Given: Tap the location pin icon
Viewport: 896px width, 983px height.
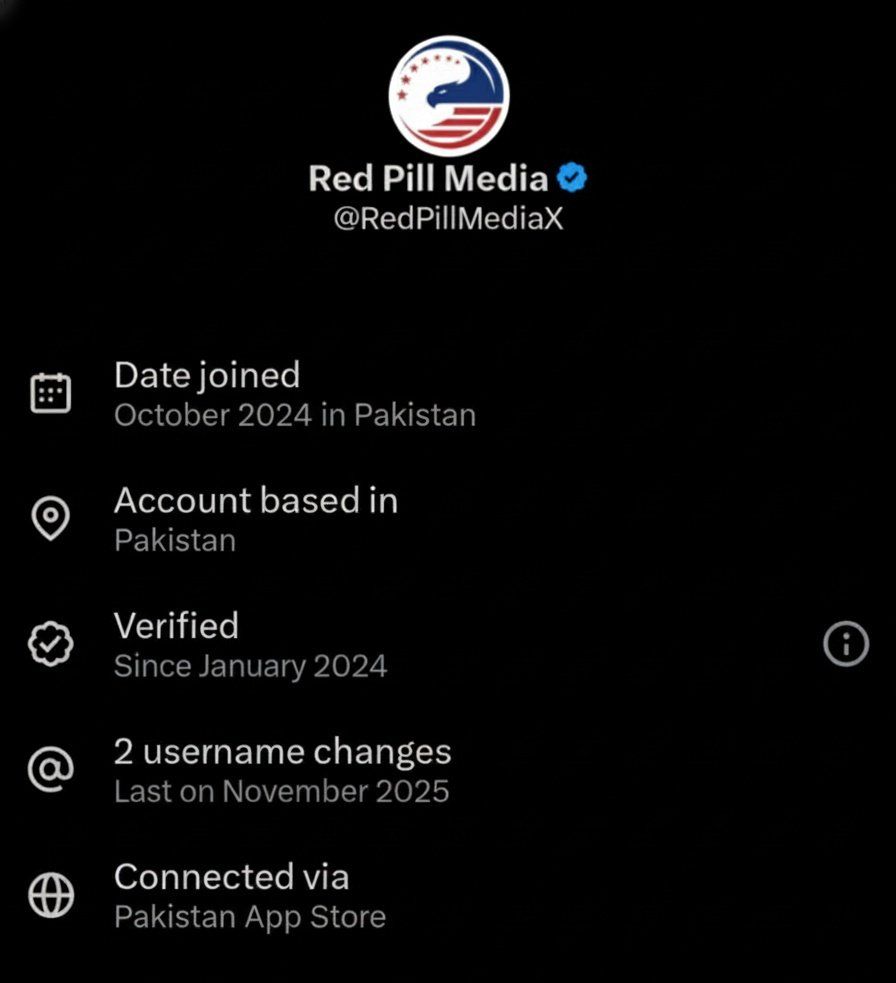Looking at the screenshot, I should point(51,518).
